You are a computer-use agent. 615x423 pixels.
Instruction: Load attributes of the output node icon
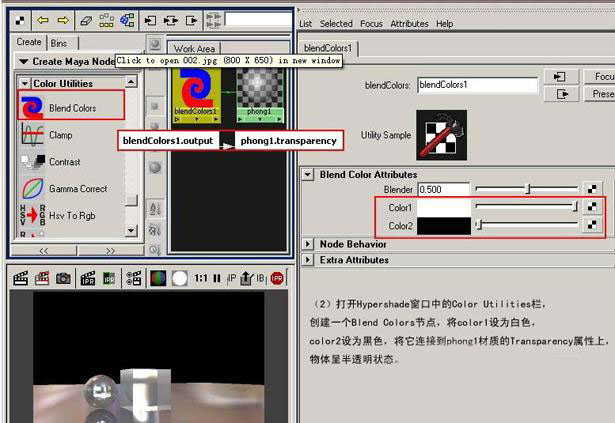point(561,94)
